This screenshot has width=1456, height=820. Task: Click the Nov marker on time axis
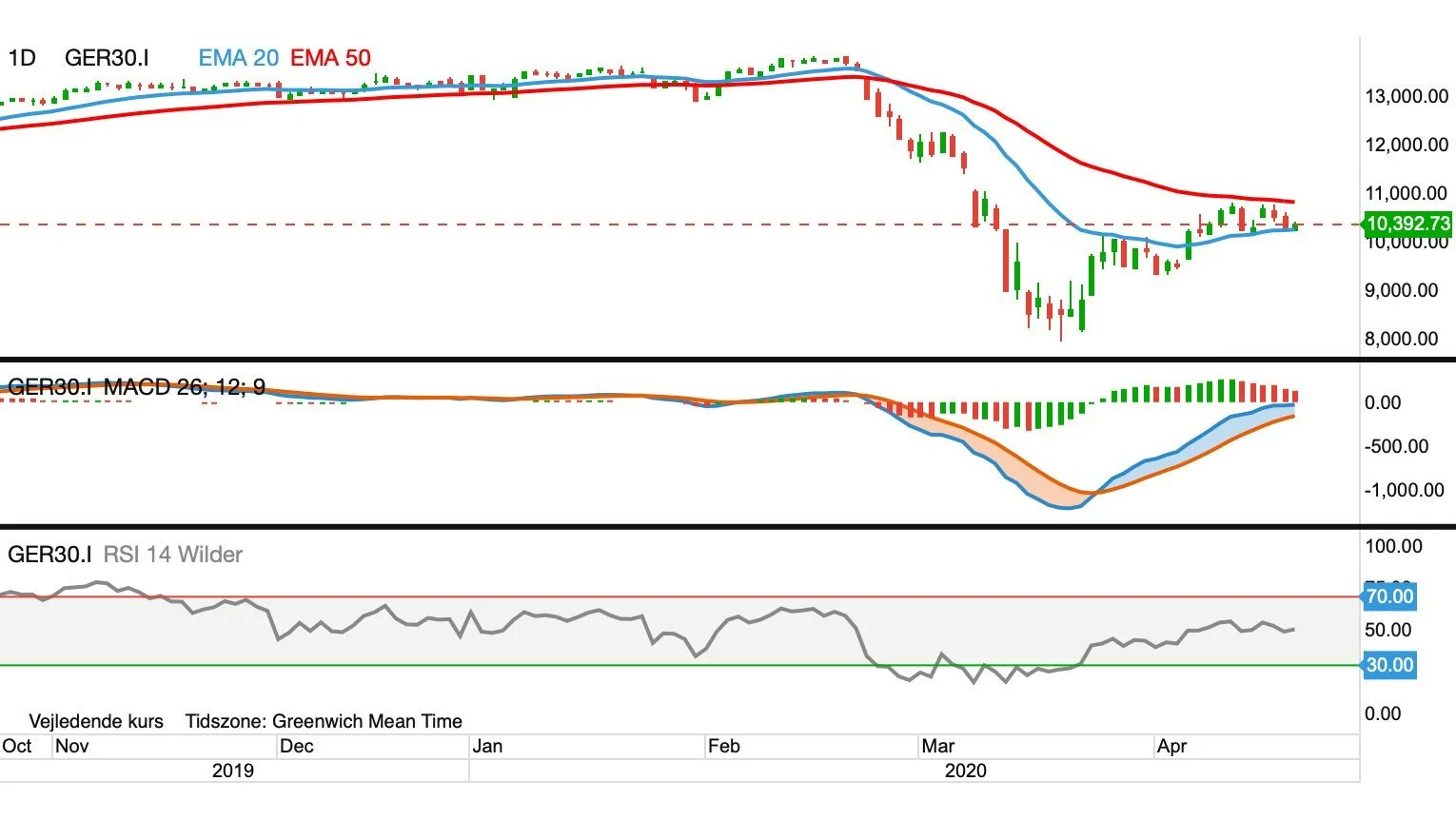(72, 746)
